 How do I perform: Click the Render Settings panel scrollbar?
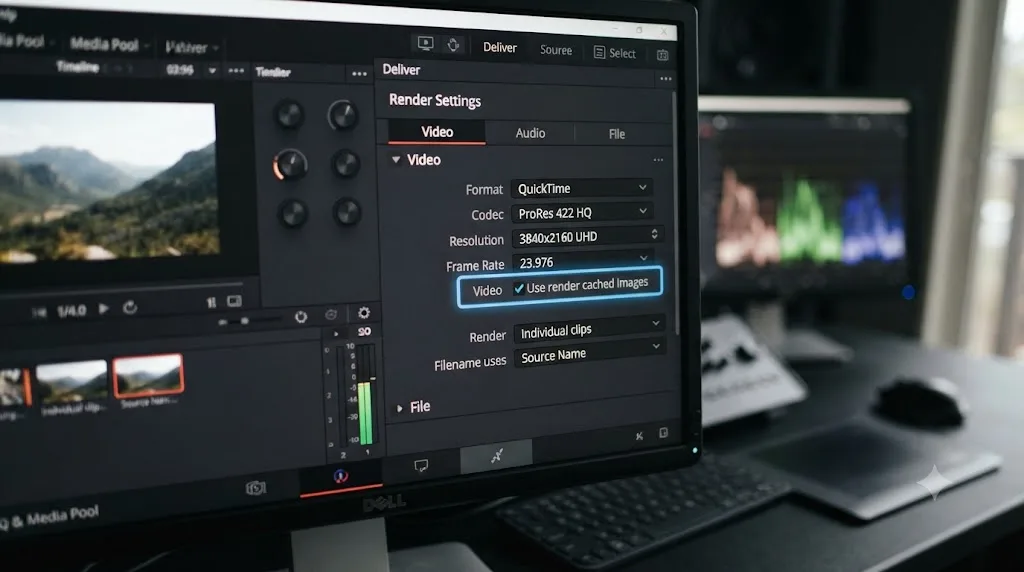pyautogui.click(x=675, y=212)
